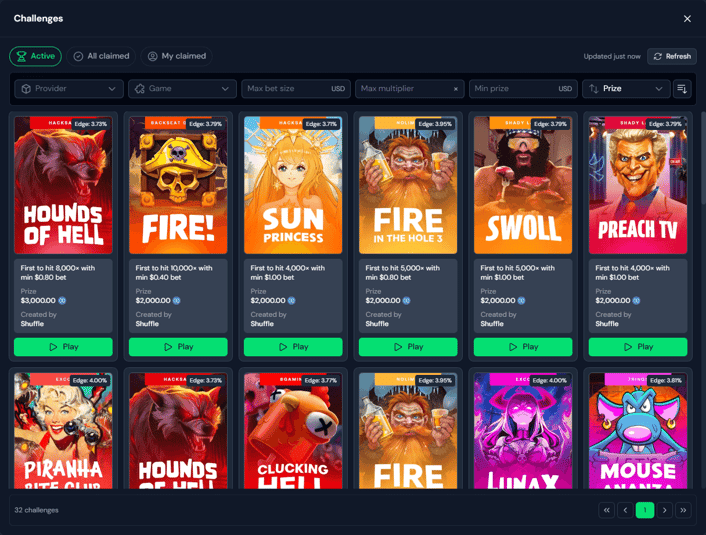Expand the Game dropdown
Viewport: 706px width, 535px height.
[182, 89]
